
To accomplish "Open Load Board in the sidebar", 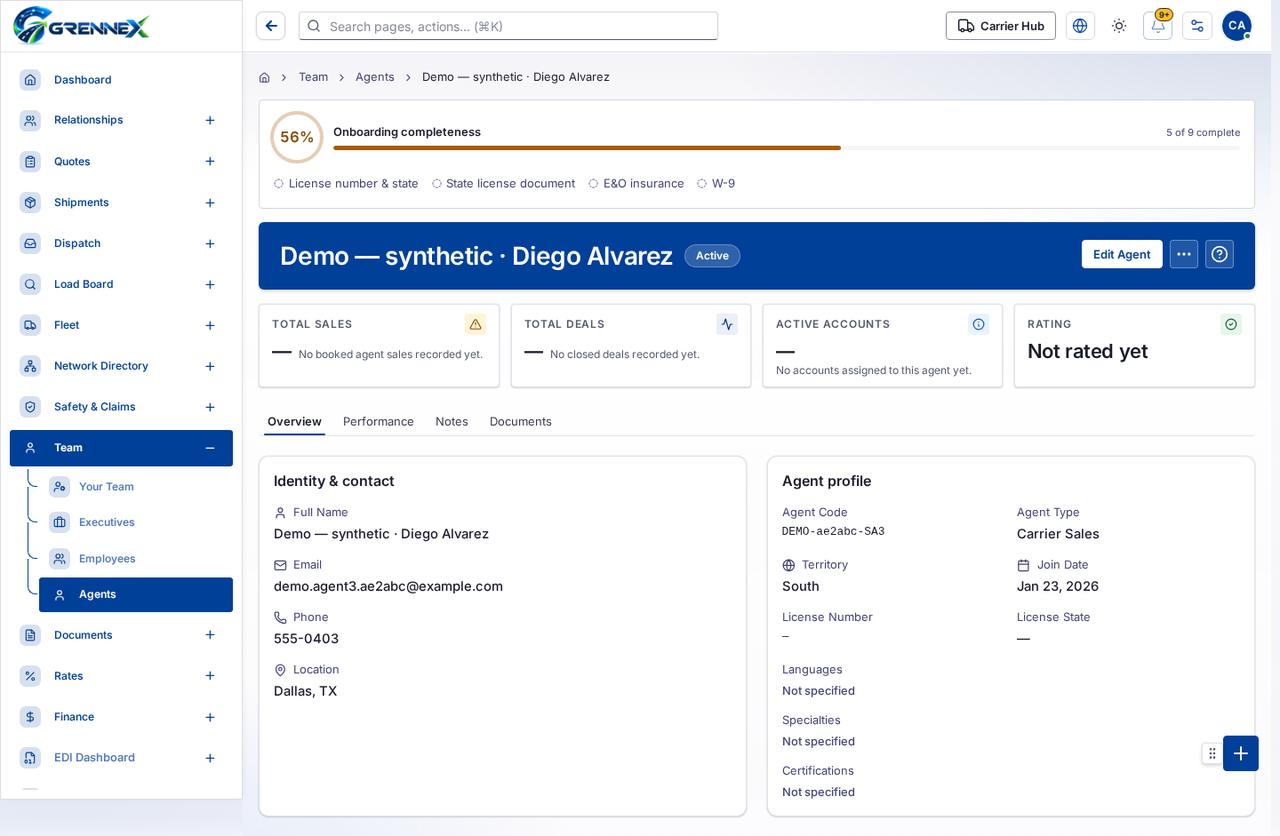I will pyautogui.click(x=121, y=284).
